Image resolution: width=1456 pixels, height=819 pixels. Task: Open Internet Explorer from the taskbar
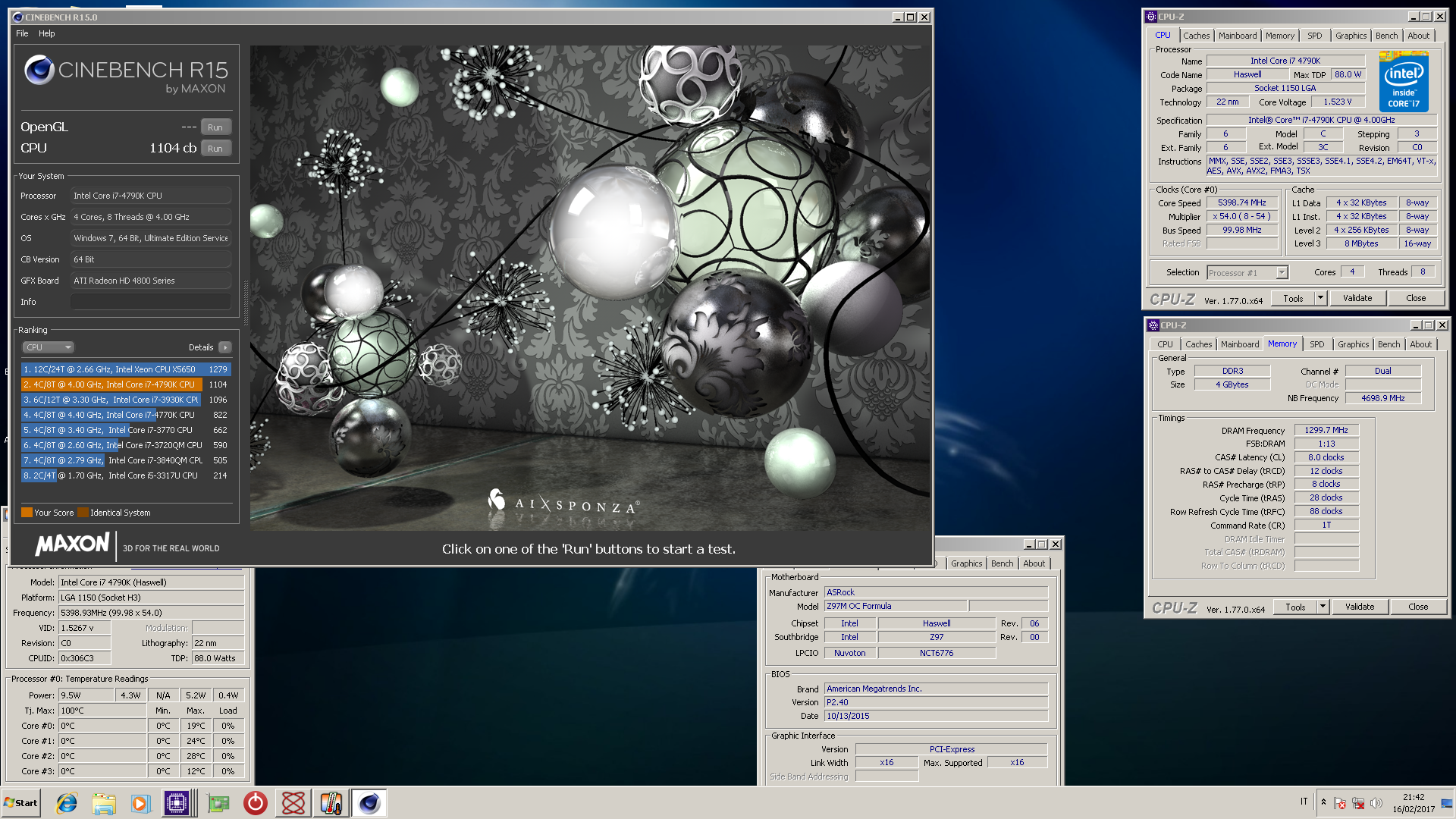tap(67, 803)
